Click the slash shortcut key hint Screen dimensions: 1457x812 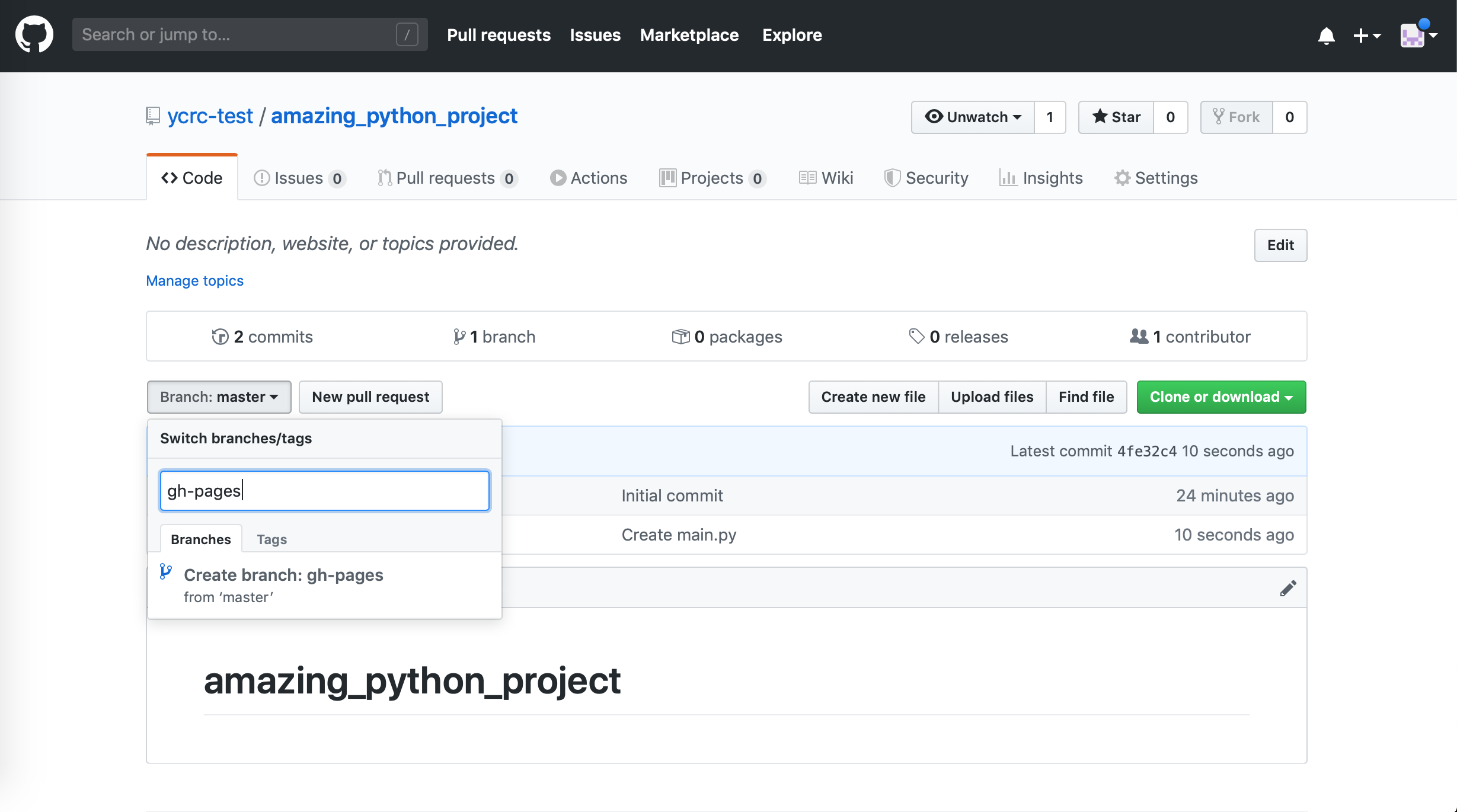(x=407, y=34)
